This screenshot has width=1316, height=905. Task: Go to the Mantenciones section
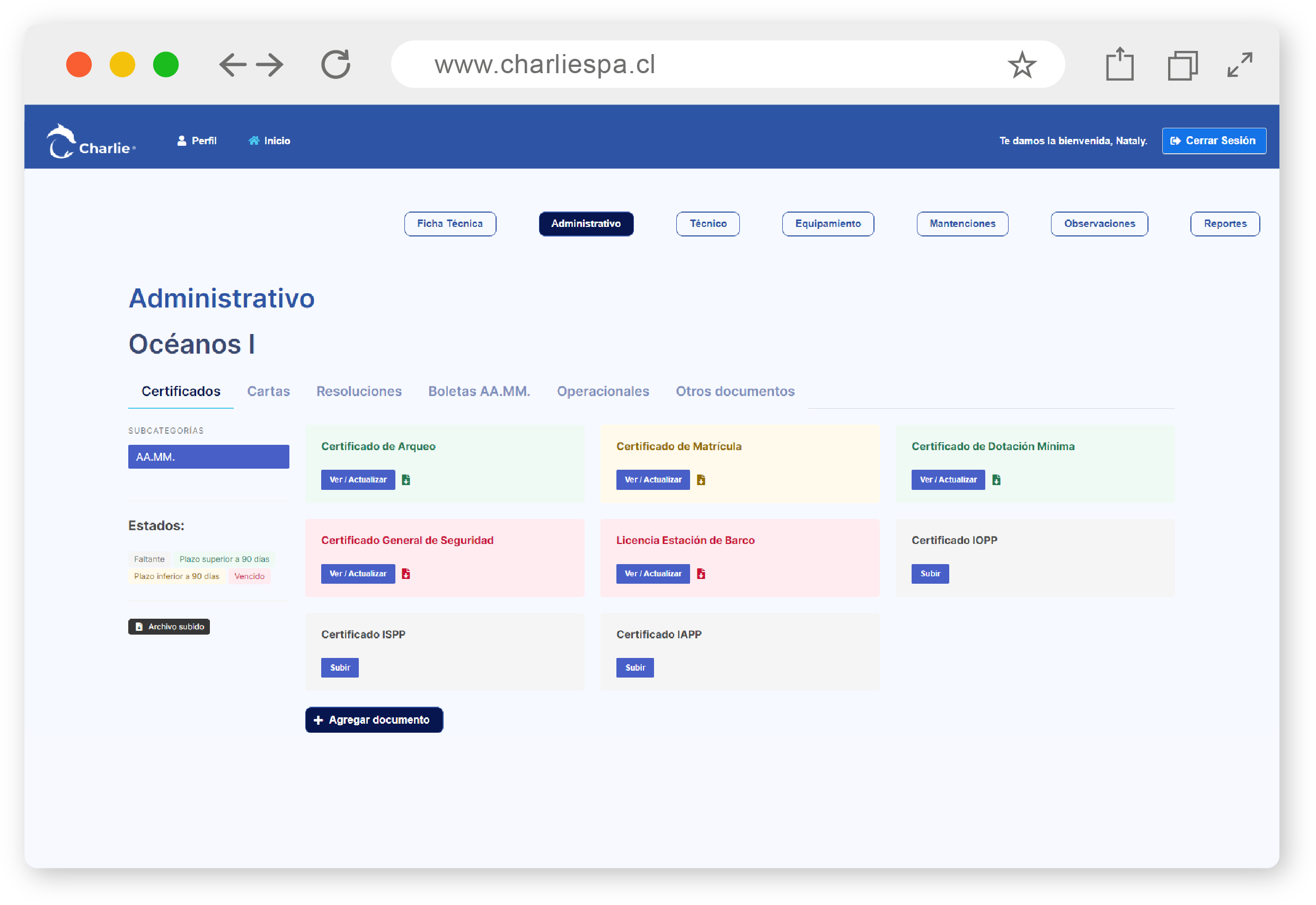(x=962, y=224)
